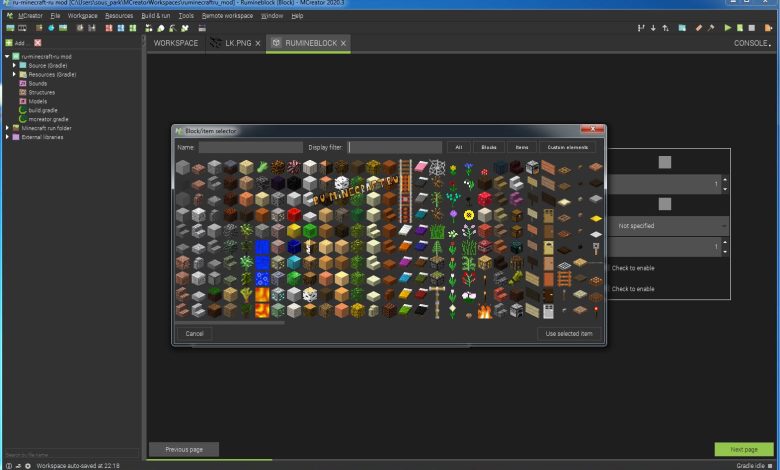This screenshot has width=780, height=470.
Task: Click the red delete X icon beside Add
Action: pyautogui.click(x=38, y=43)
